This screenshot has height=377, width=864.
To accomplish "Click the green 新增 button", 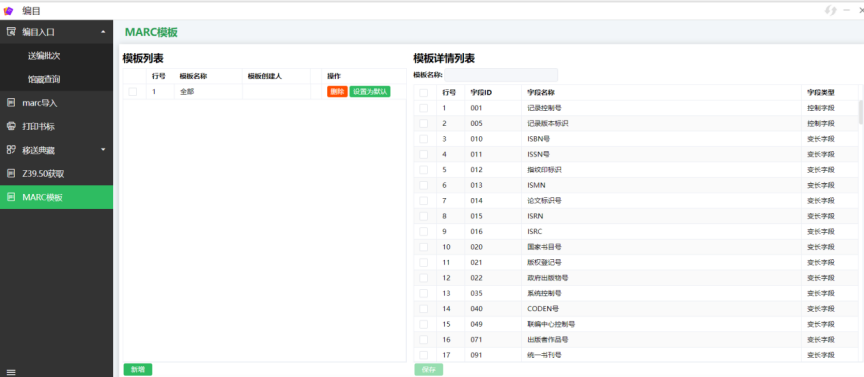I will pos(138,370).
